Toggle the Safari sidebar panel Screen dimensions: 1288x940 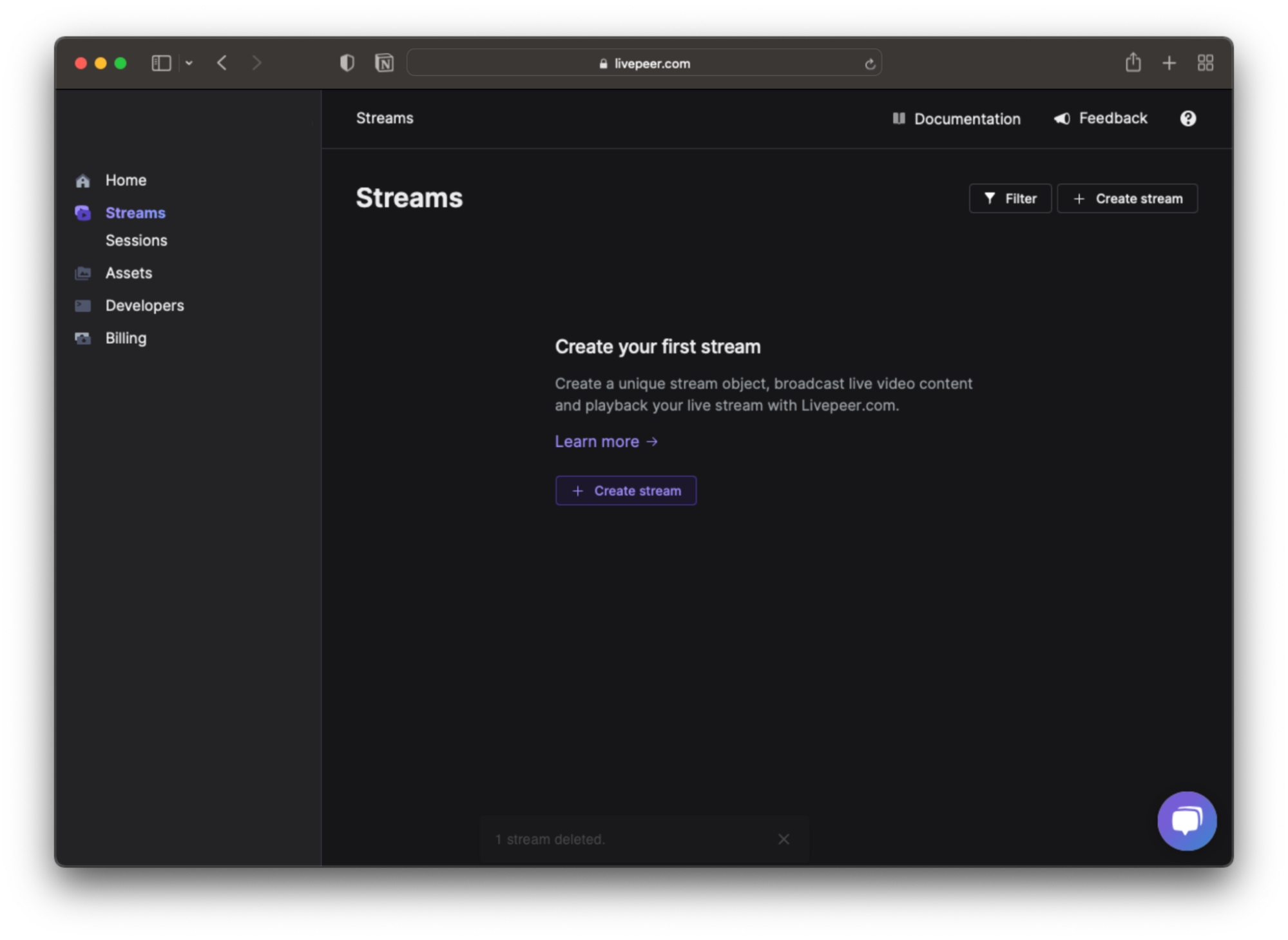pos(161,63)
